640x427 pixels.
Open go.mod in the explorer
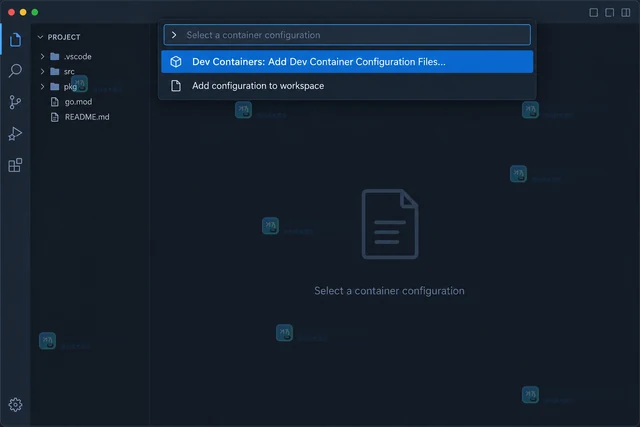tap(78, 102)
